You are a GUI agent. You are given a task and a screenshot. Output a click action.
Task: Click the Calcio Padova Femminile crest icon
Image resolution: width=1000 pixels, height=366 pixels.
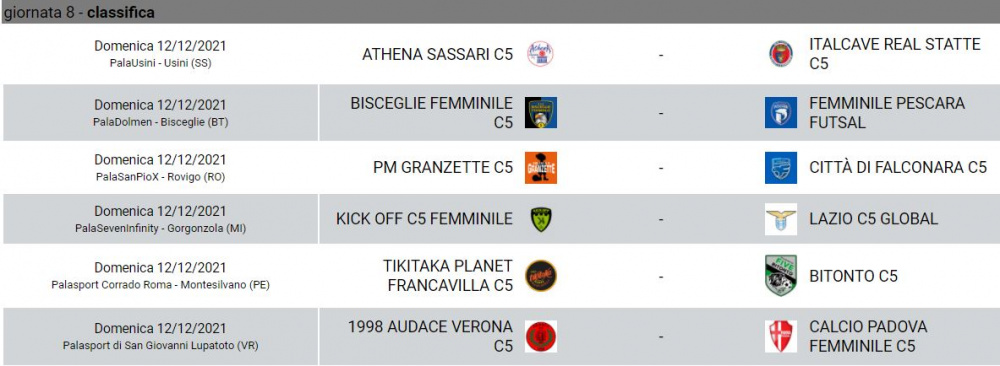tap(781, 337)
